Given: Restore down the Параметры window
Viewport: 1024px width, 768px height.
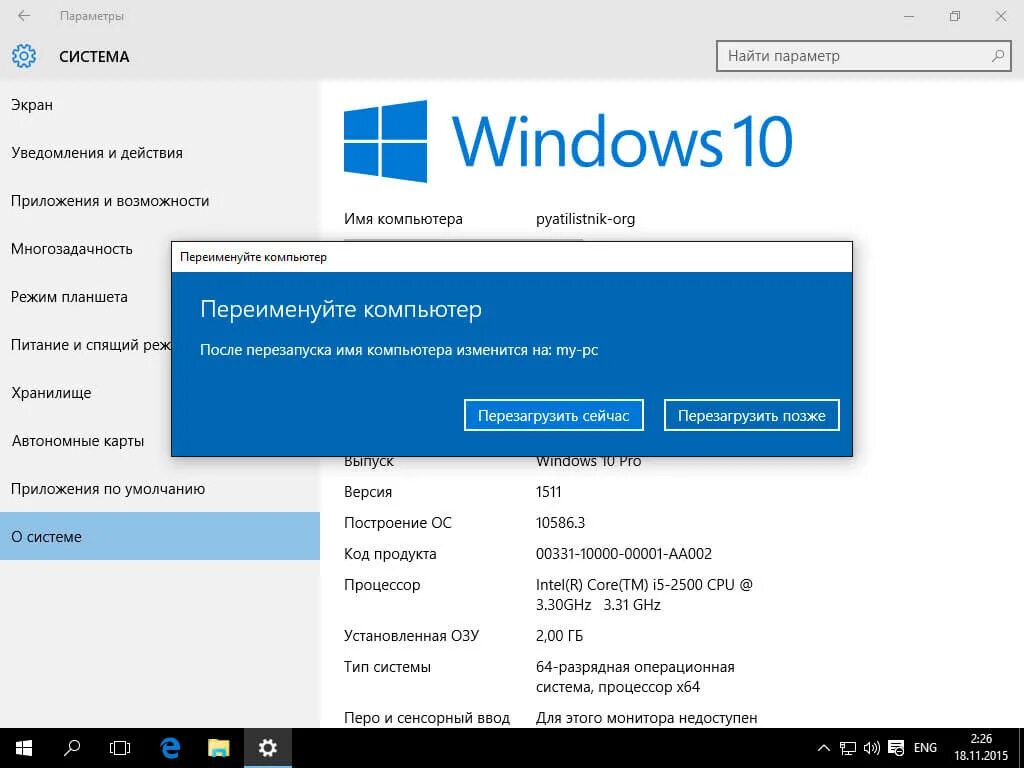Looking at the screenshot, I should (x=955, y=16).
